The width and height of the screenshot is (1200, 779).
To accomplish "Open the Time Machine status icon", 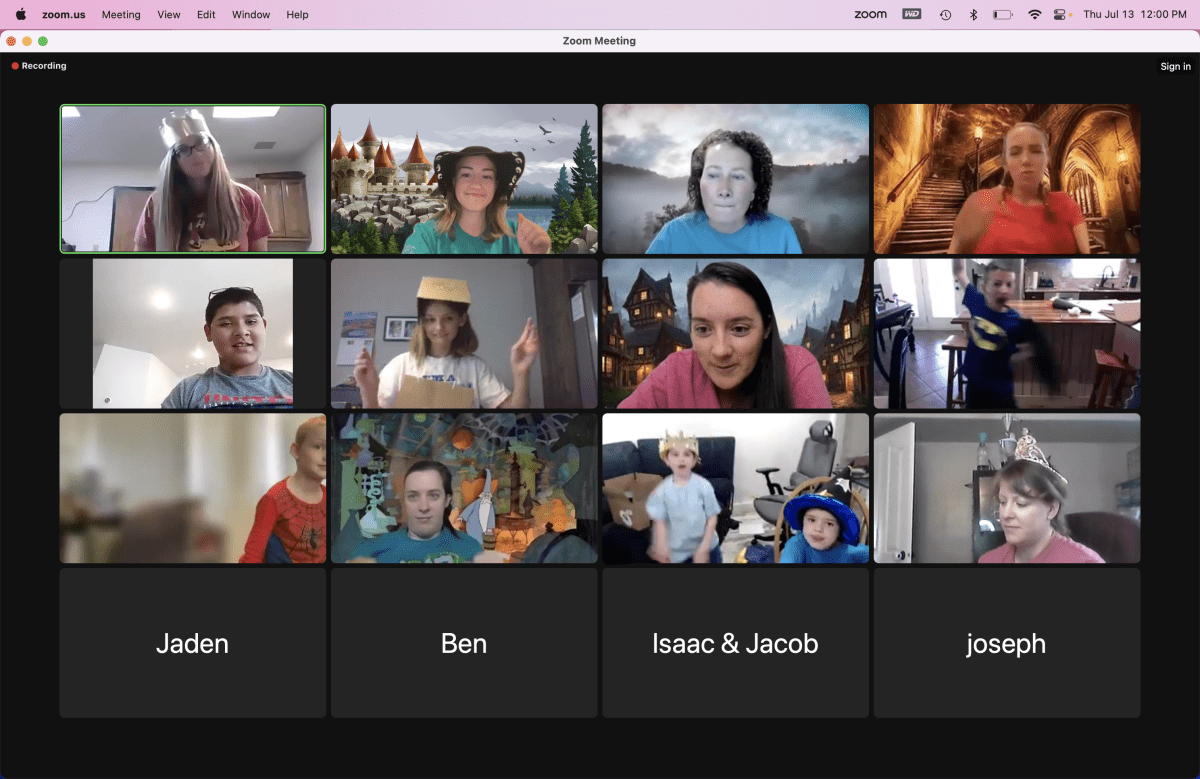I will (945, 15).
